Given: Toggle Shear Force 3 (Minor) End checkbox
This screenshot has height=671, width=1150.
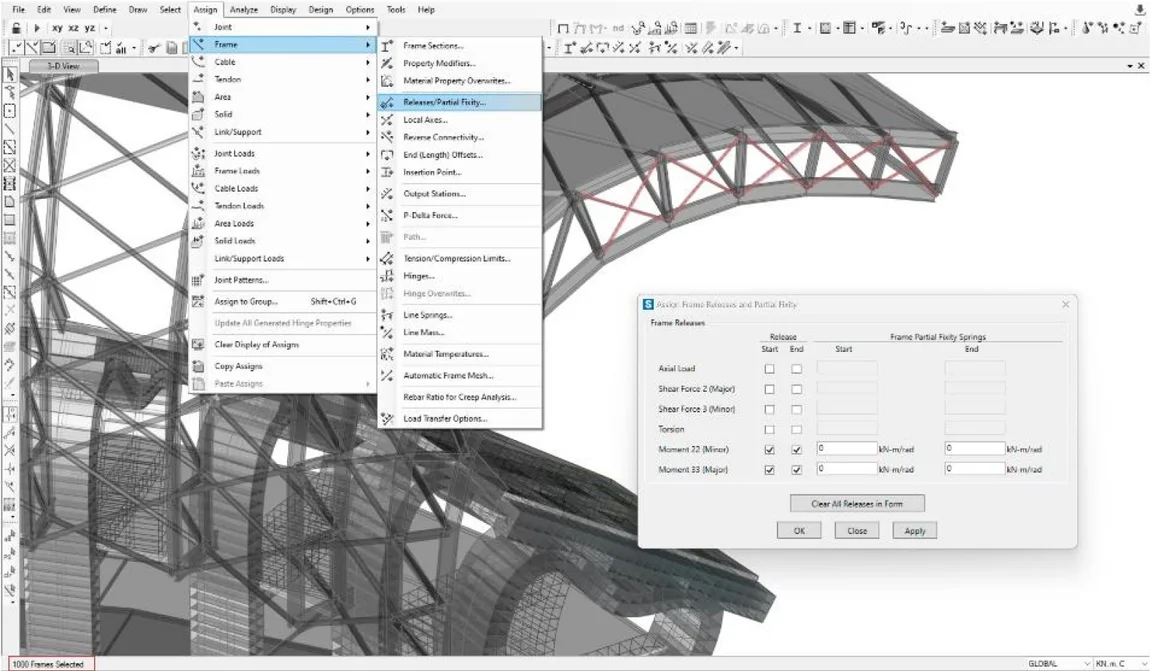Looking at the screenshot, I should tap(796, 409).
